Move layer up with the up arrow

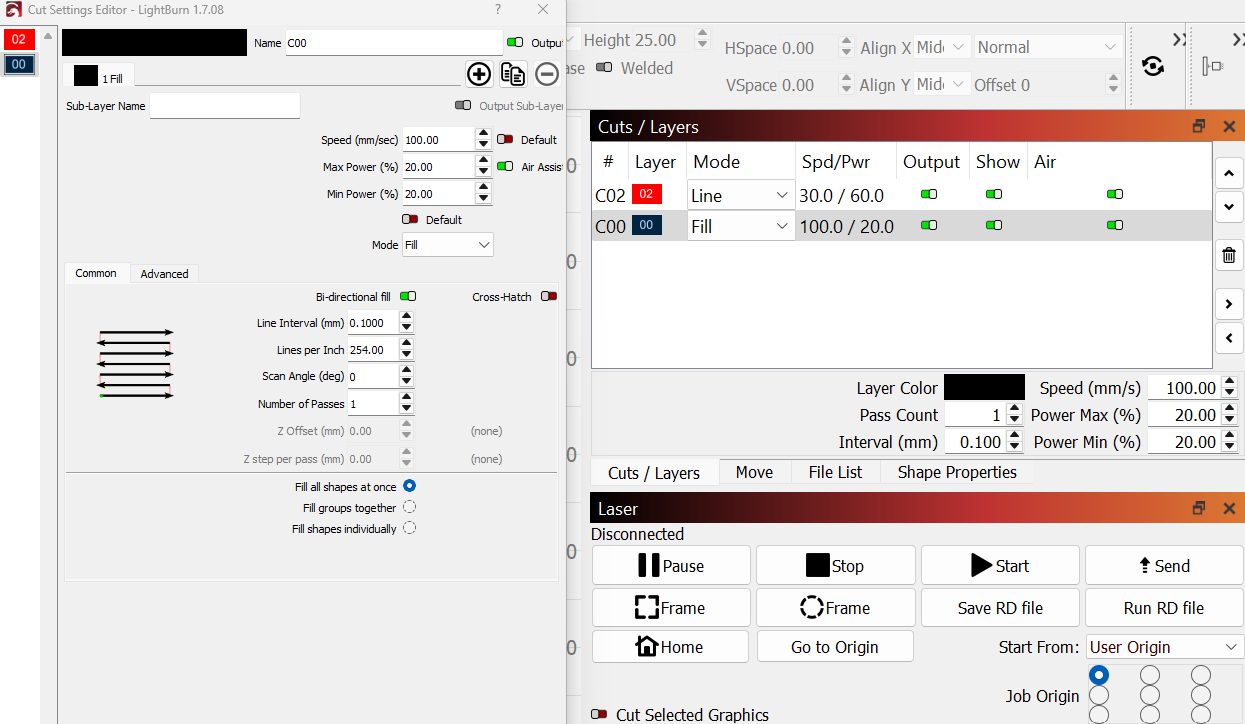point(1229,173)
